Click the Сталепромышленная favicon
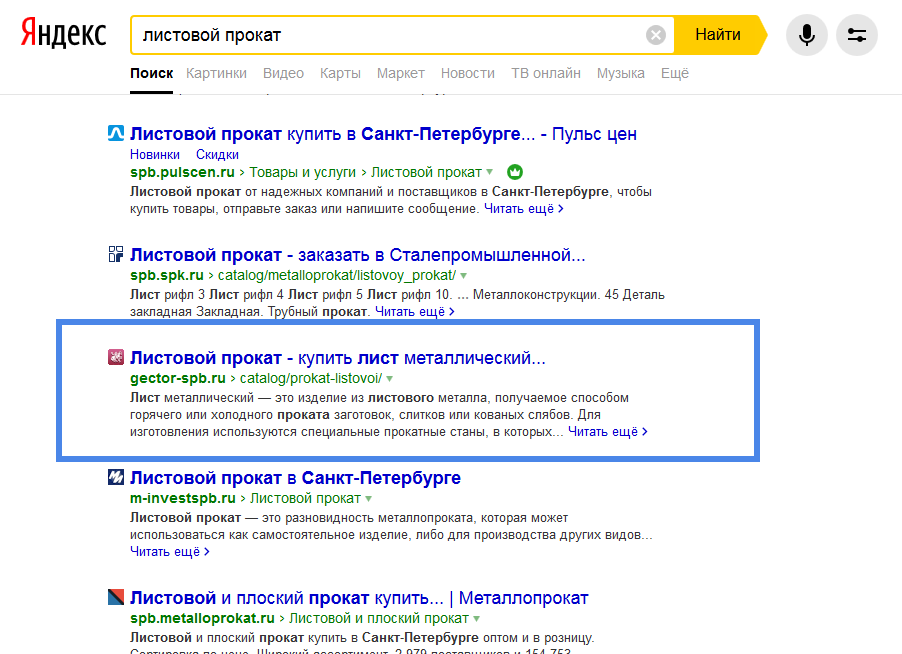Viewport: 902px width, 654px height. [116, 254]
